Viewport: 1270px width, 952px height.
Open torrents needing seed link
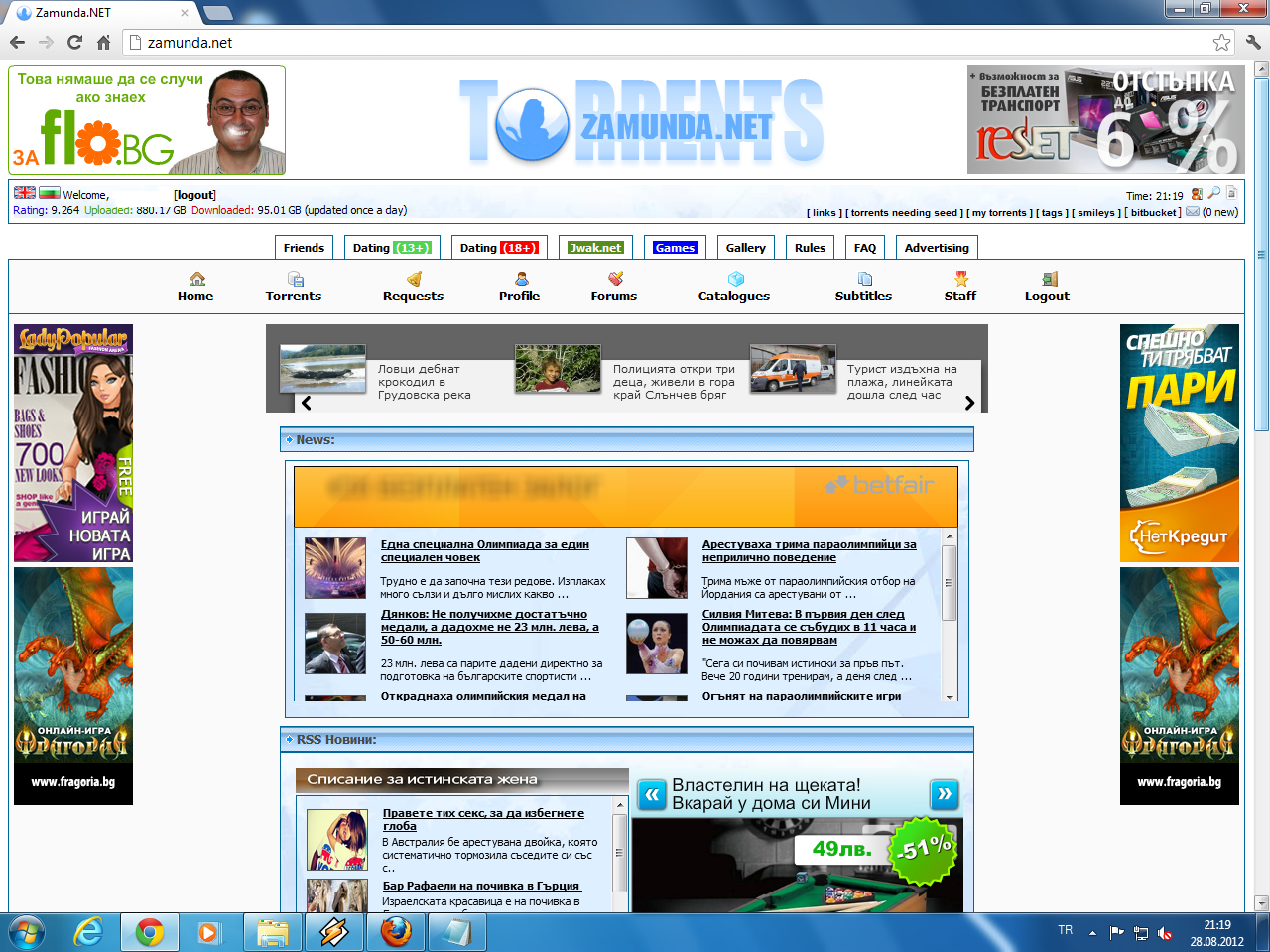(x=904, y=212)
